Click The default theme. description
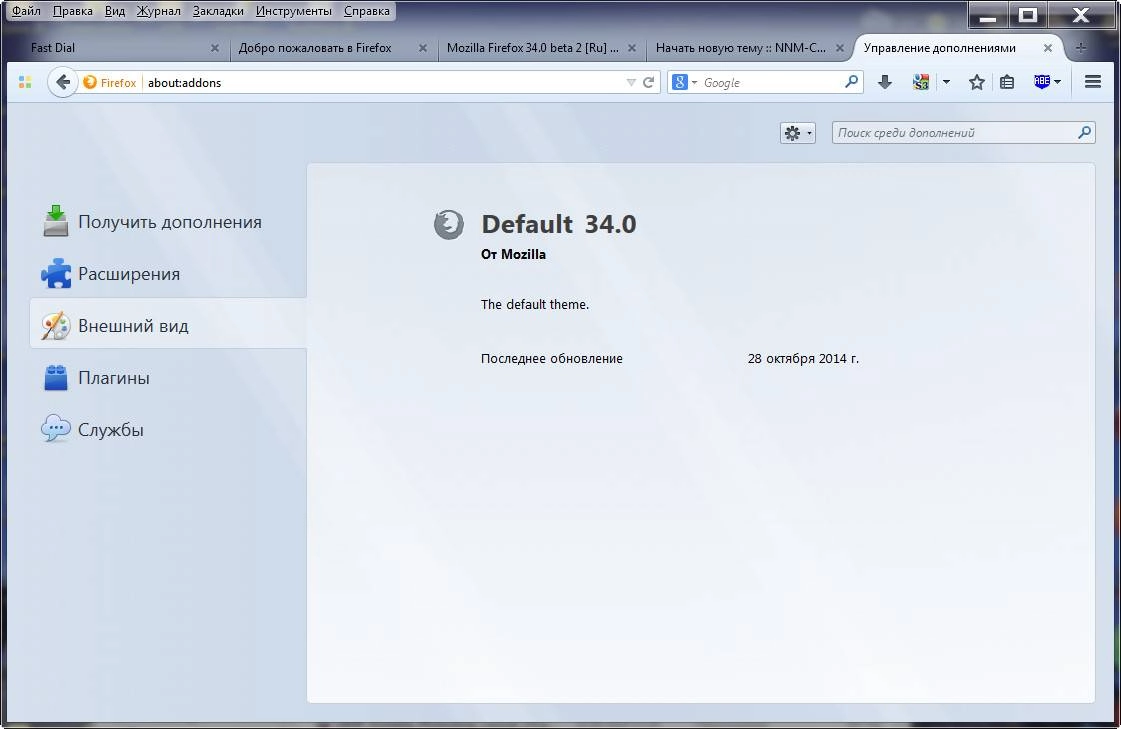The width and height of the screenshot is (1121, 729). [x=535, y=304]
